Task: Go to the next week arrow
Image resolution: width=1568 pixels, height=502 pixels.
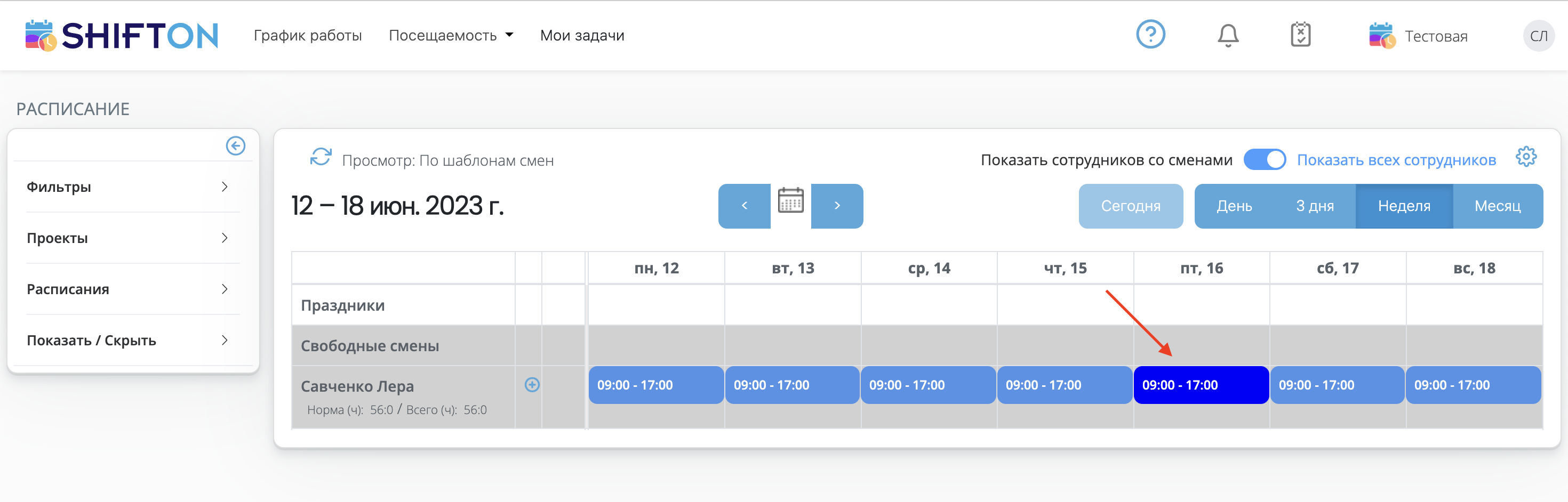Action: 837,206
